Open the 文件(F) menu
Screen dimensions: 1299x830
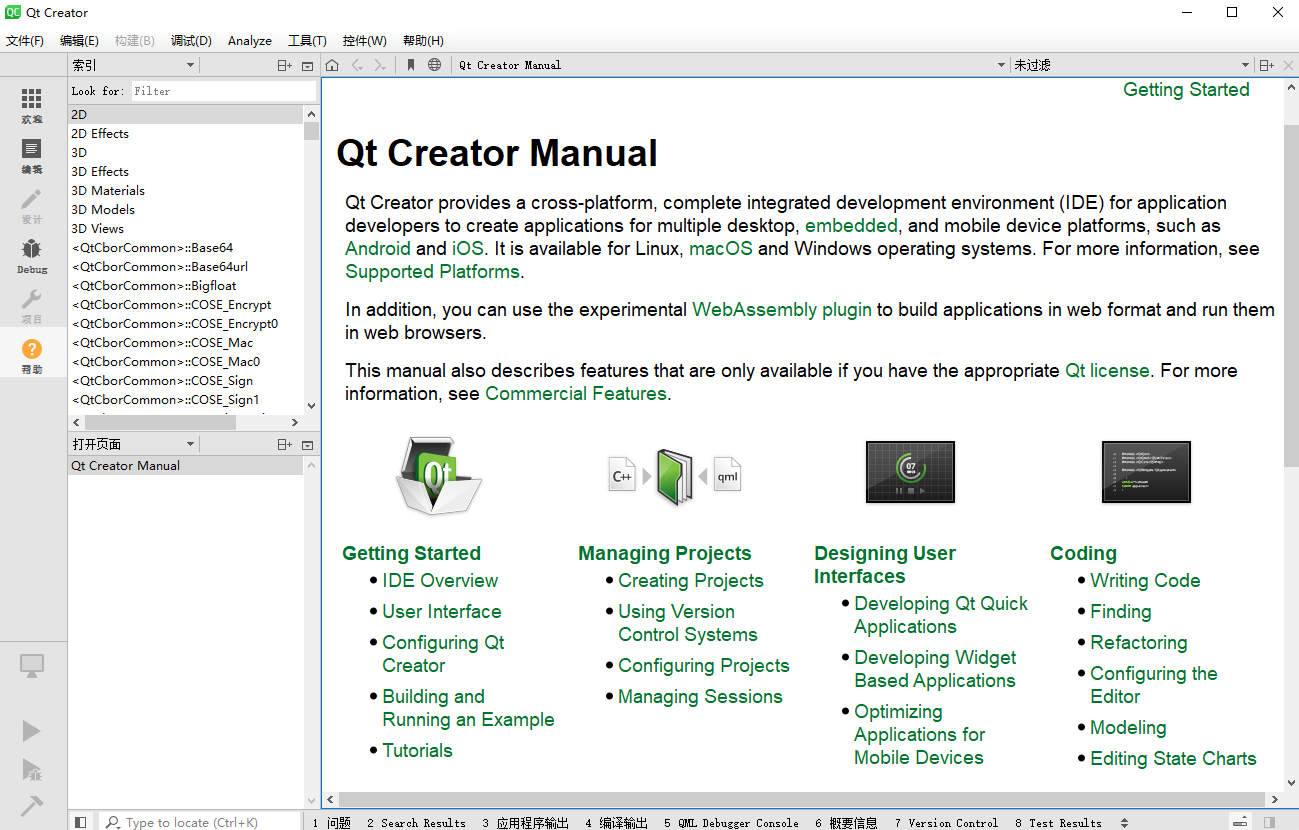25,41
